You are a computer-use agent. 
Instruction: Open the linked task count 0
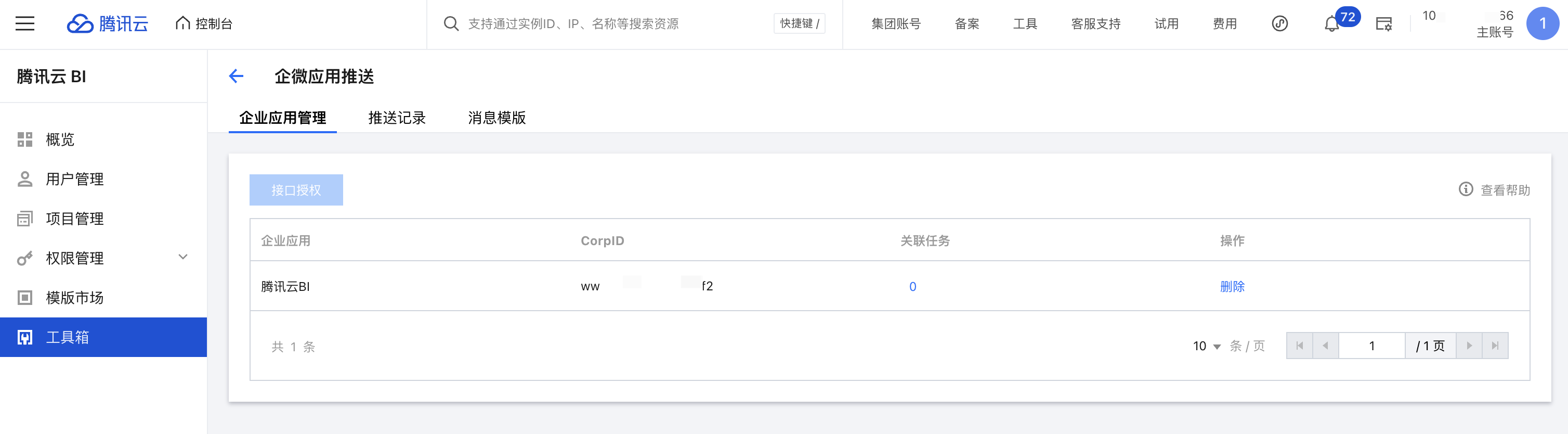(x=913, y=287)
